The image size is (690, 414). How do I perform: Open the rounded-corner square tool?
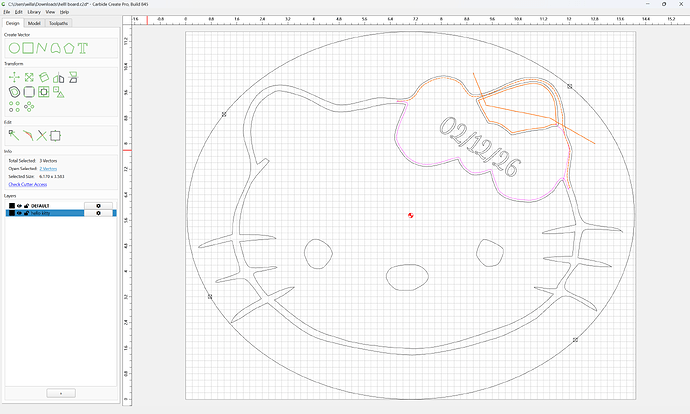point(29,92)
